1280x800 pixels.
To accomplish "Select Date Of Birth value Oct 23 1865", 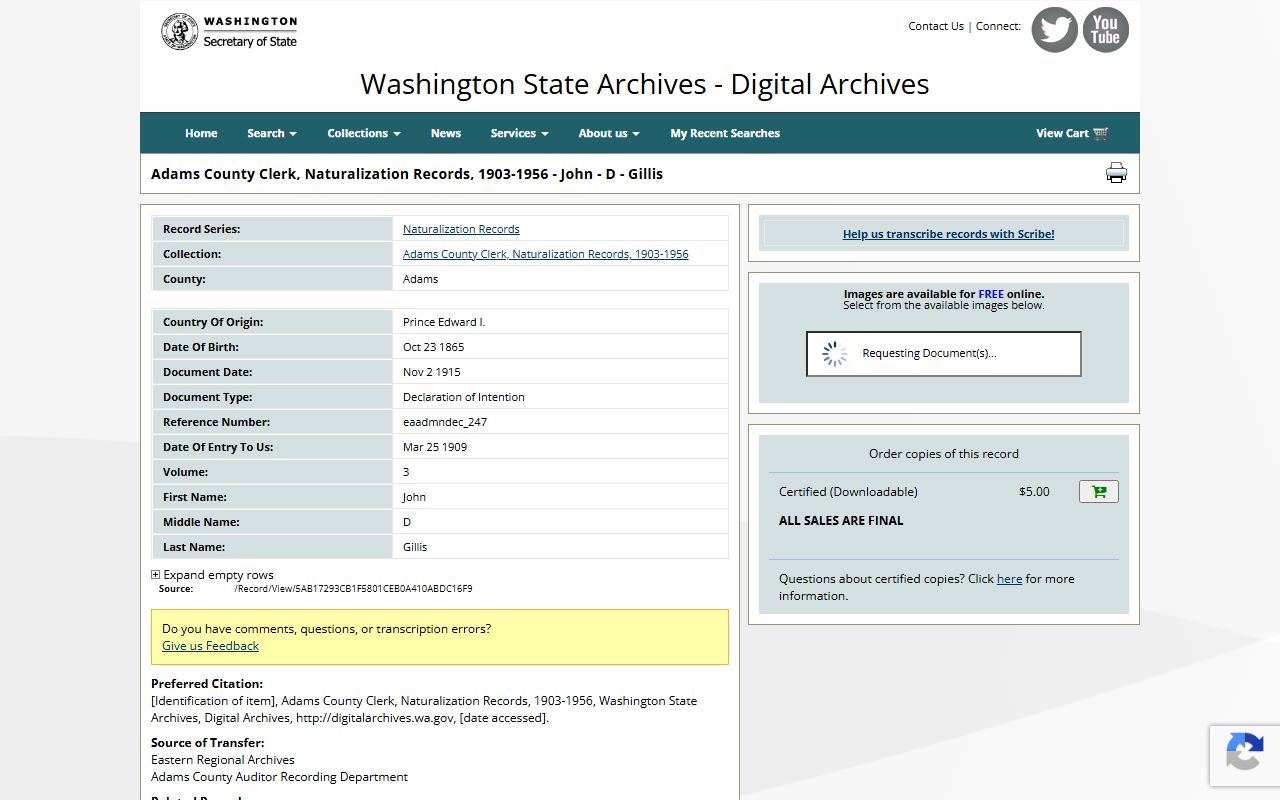I will coord(433,347).
